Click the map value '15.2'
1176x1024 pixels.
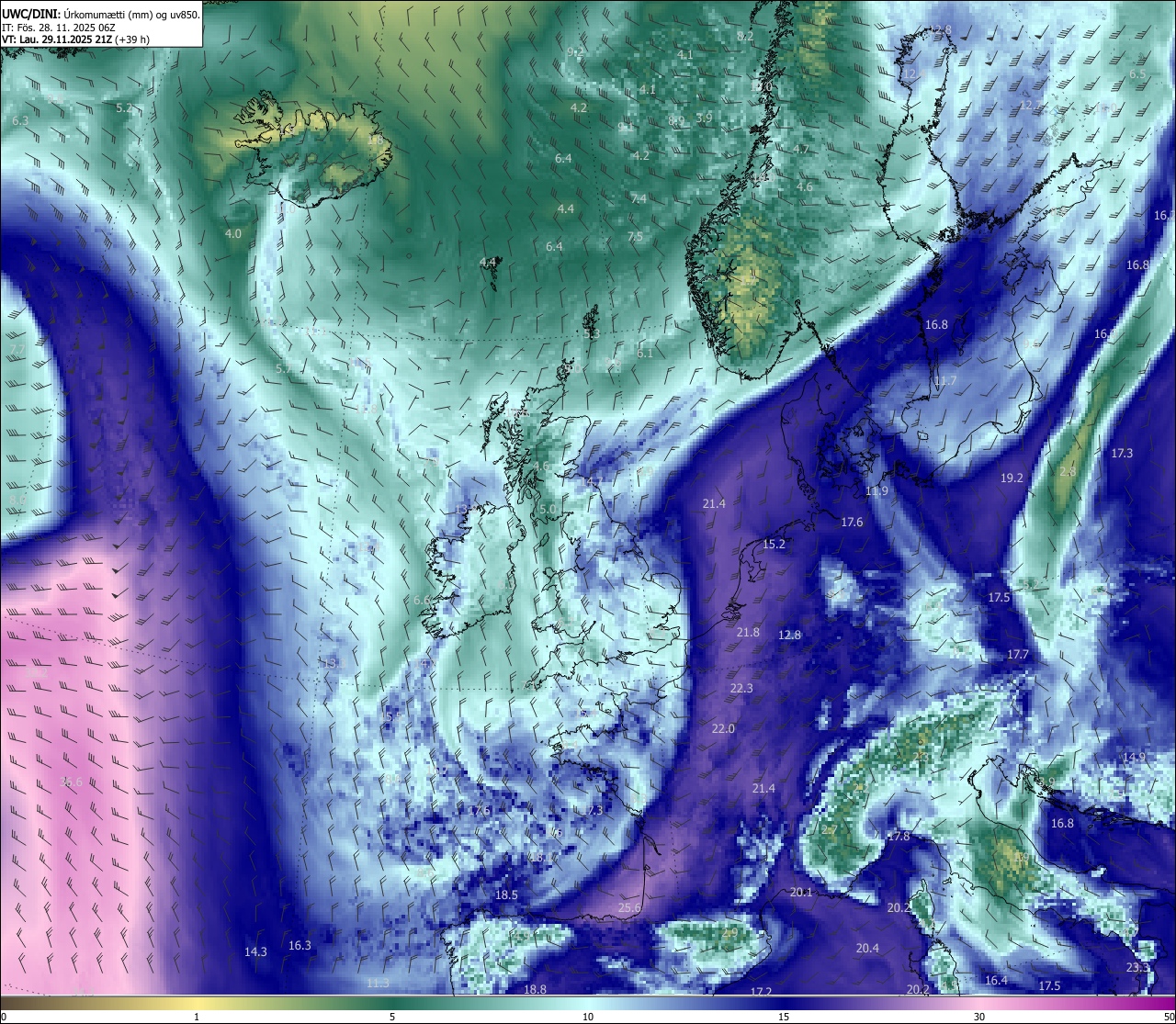(x=775, y=544)
